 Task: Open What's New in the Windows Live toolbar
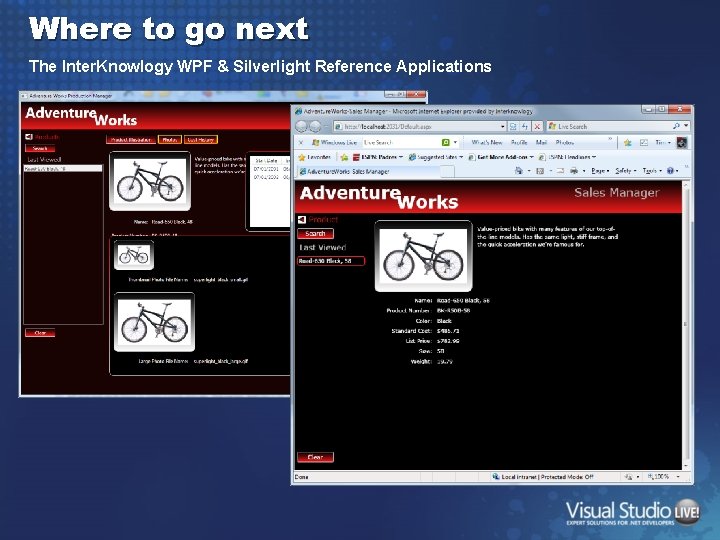487,143
